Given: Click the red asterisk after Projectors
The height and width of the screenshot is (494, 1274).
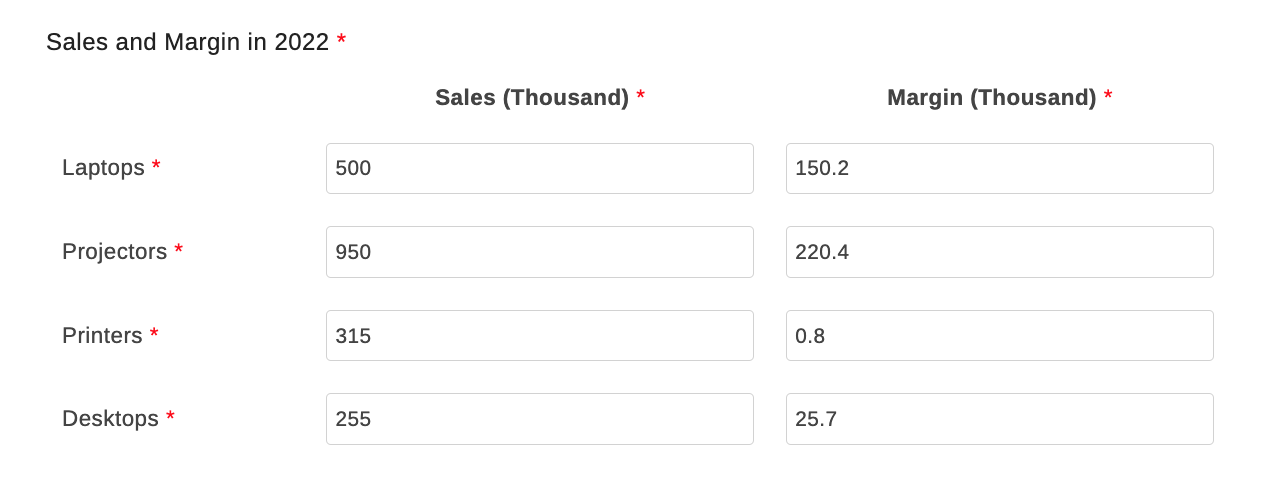Looking at the screenshot, I should [x=179, y=251].
